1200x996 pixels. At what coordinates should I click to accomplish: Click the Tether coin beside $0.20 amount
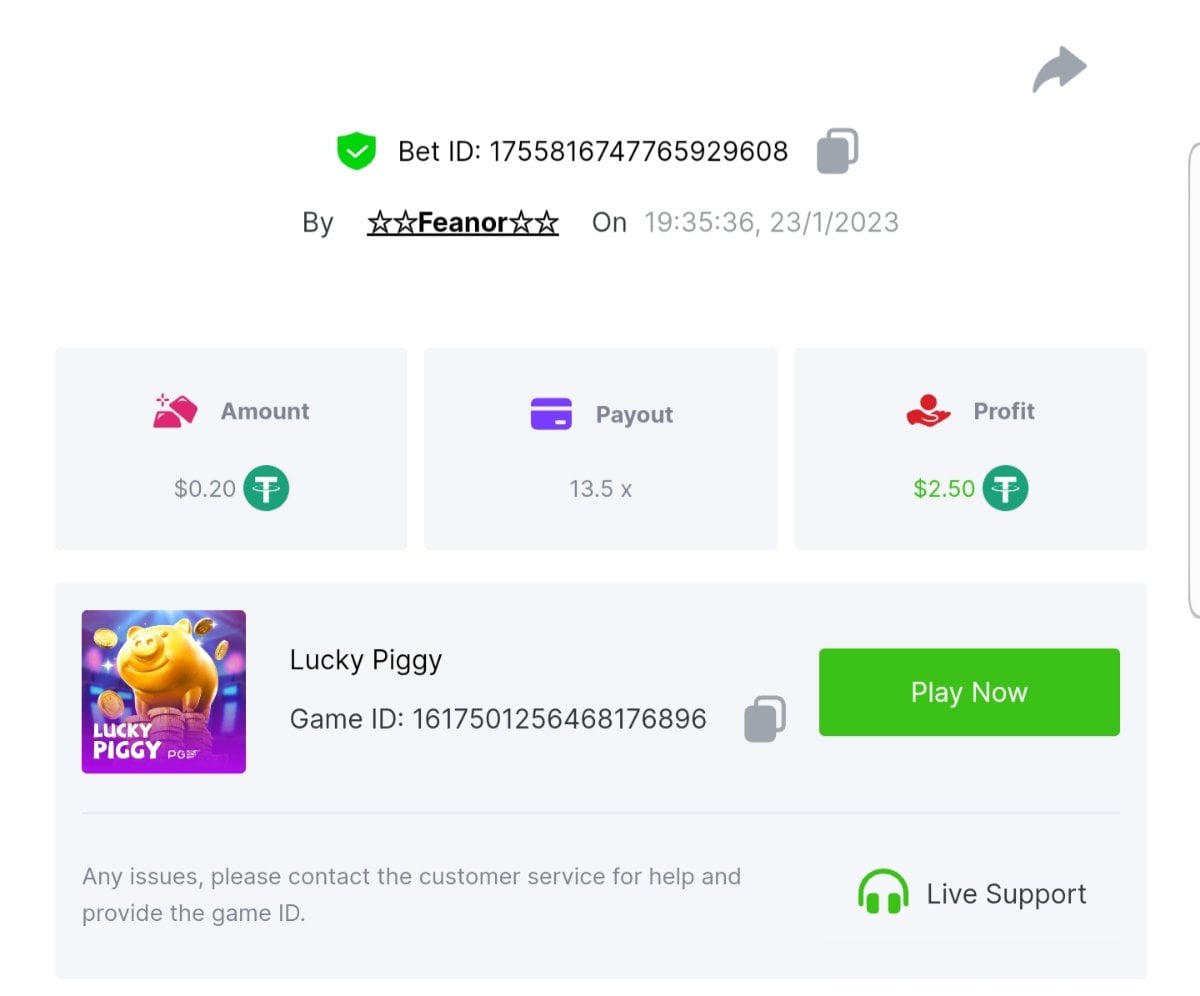click(267, 489)
